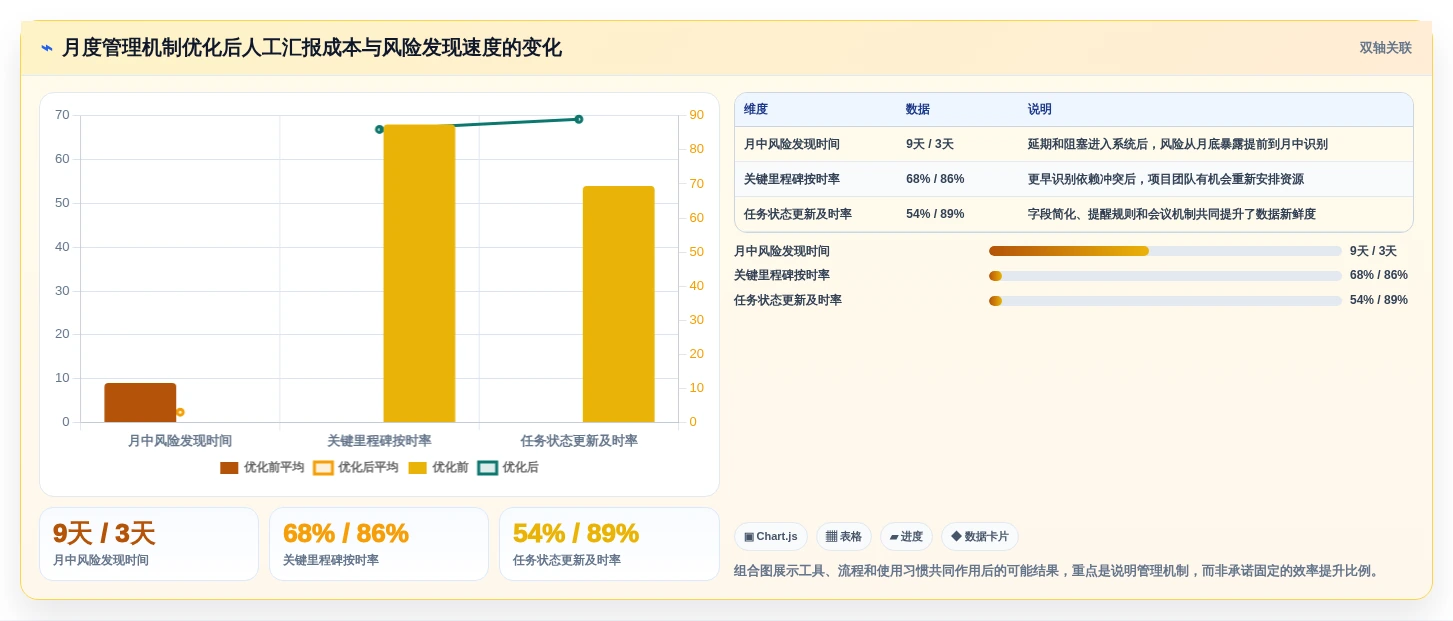The image size is (1453, 621).
Task: Click the 数据 column header
Action: click(918, 110)
